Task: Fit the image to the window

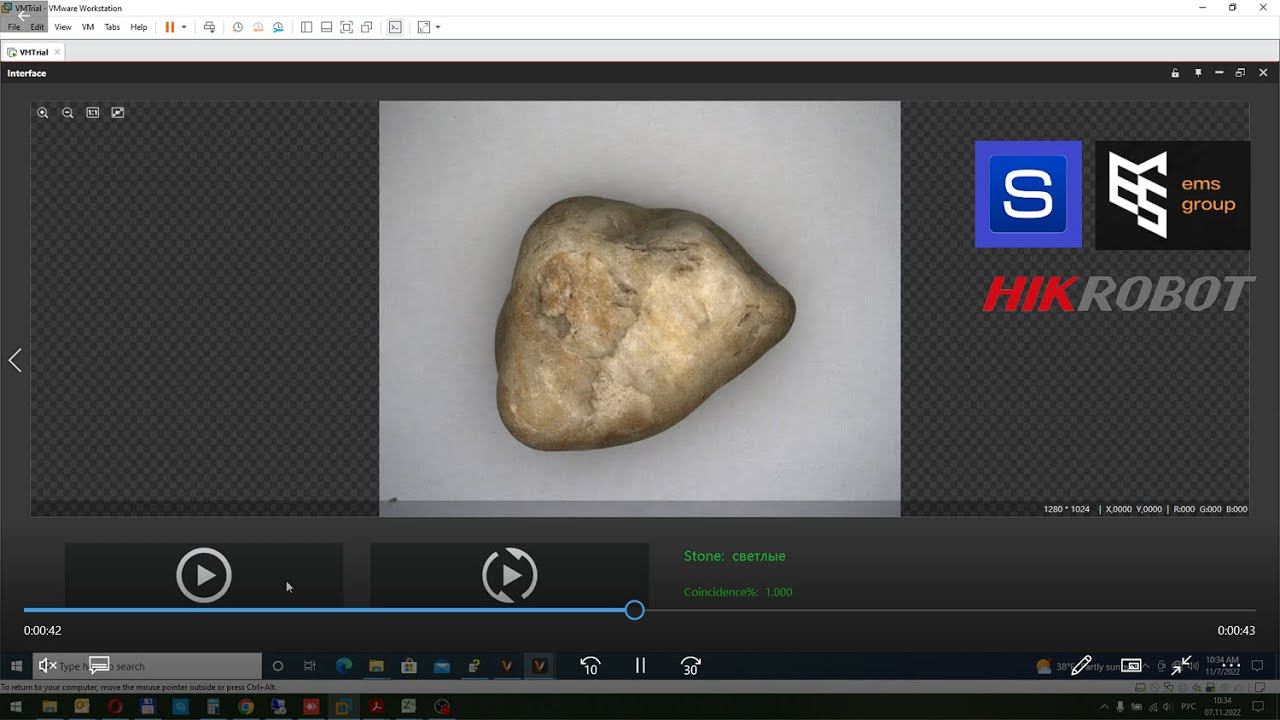Action: (x=118, y=113)
